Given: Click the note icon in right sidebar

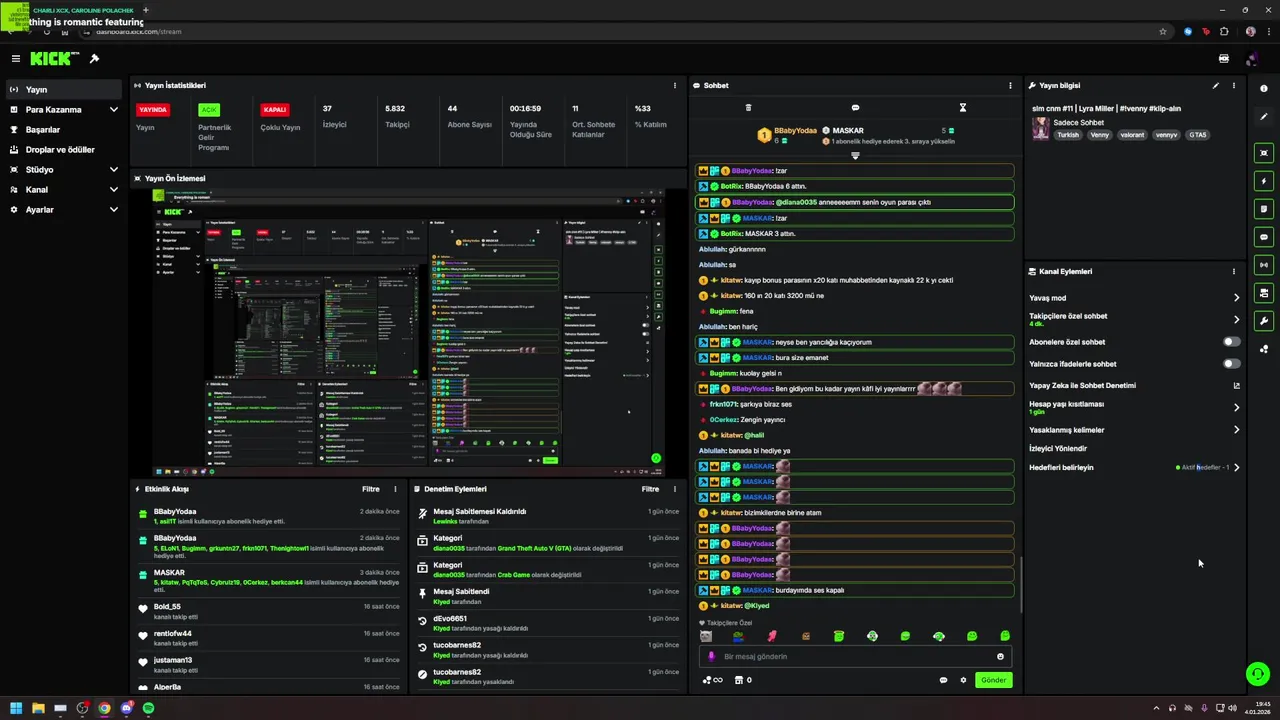Looking at the screenshot, I should (1264, 209).
